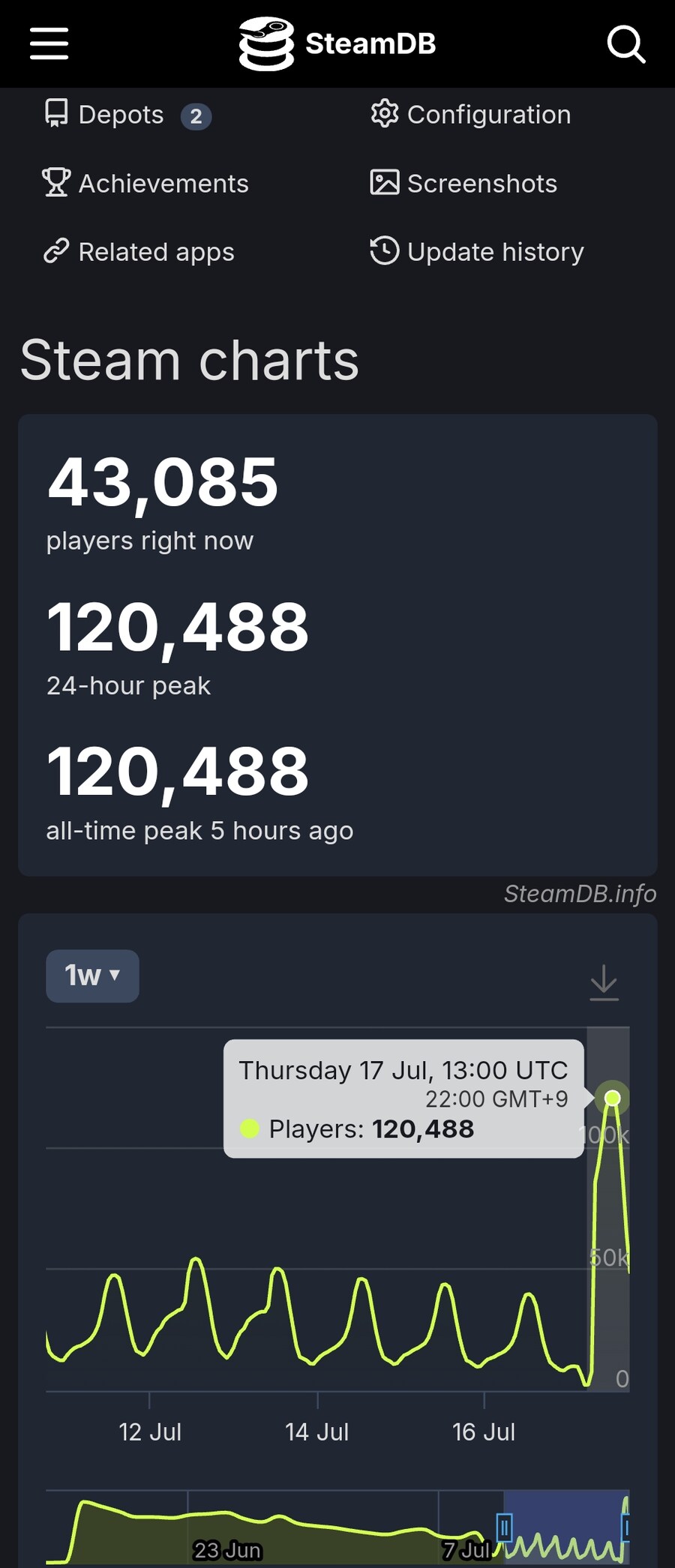Click the SteamDB.info watermark link
The width and height of the screenshot is (675, 1568).
pyautogui.click(x=580, y=894)
